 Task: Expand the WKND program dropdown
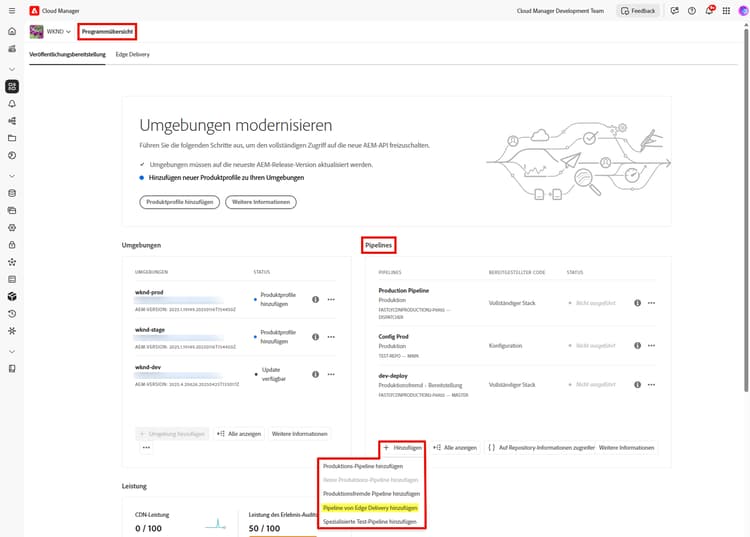[x=58, y=32]
